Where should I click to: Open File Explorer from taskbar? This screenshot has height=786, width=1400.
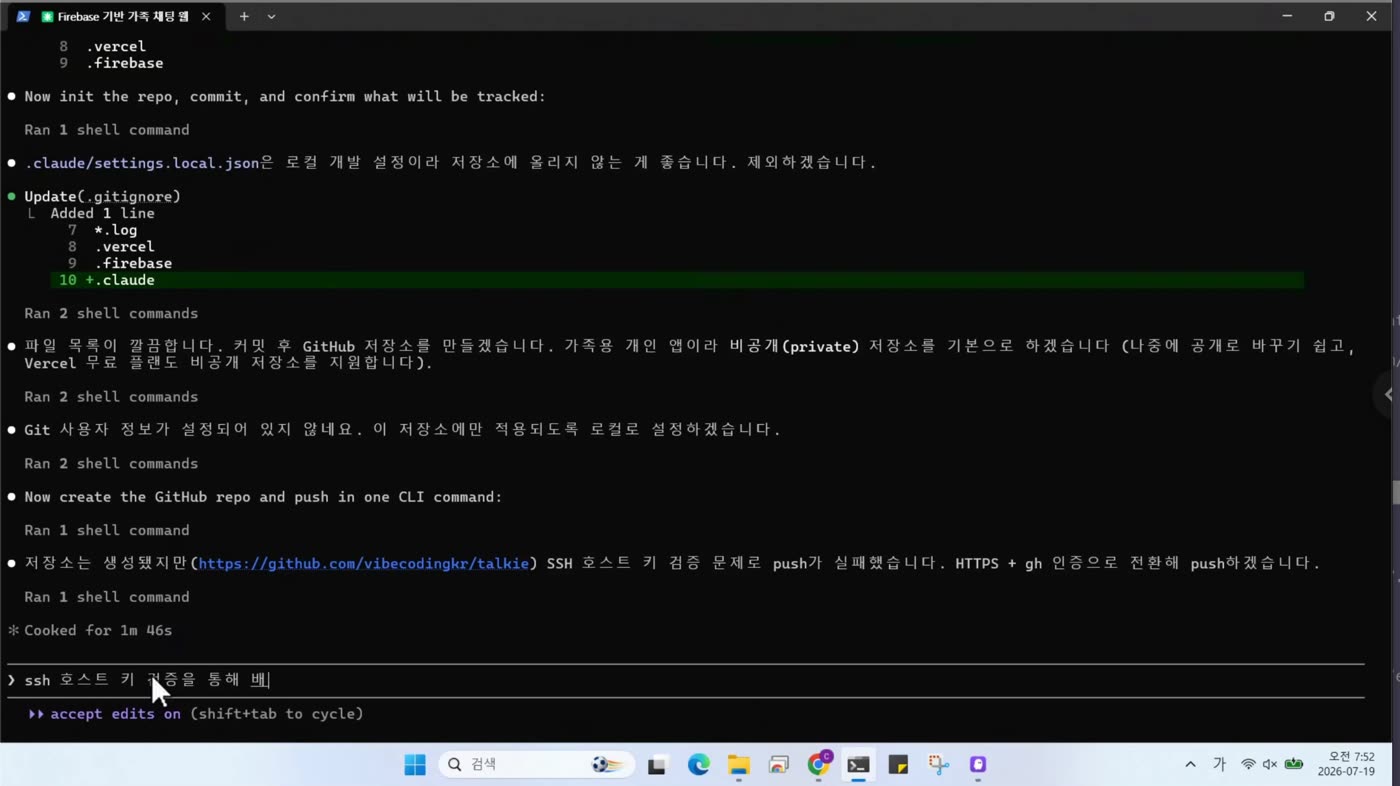pyautogui.click(x=738, y=765)
